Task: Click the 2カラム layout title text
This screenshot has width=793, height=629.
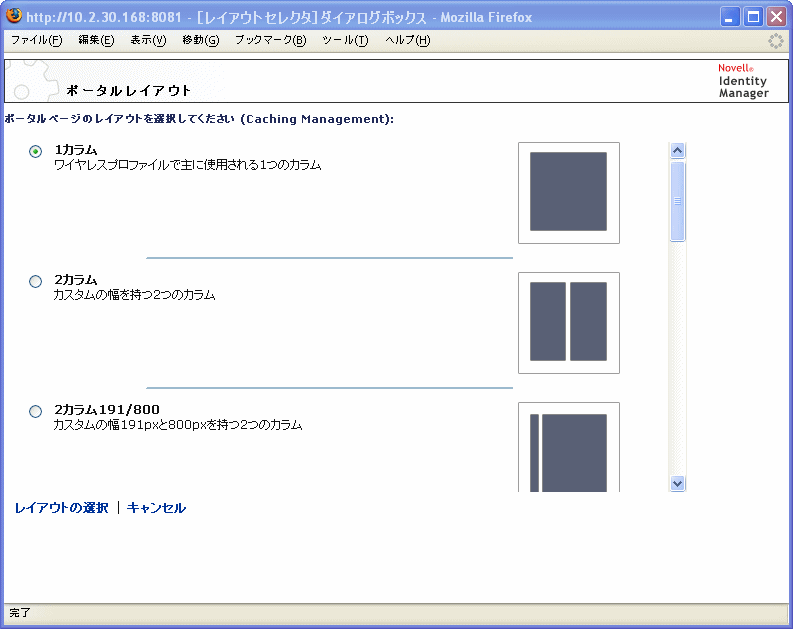Action: pos(76,280)
